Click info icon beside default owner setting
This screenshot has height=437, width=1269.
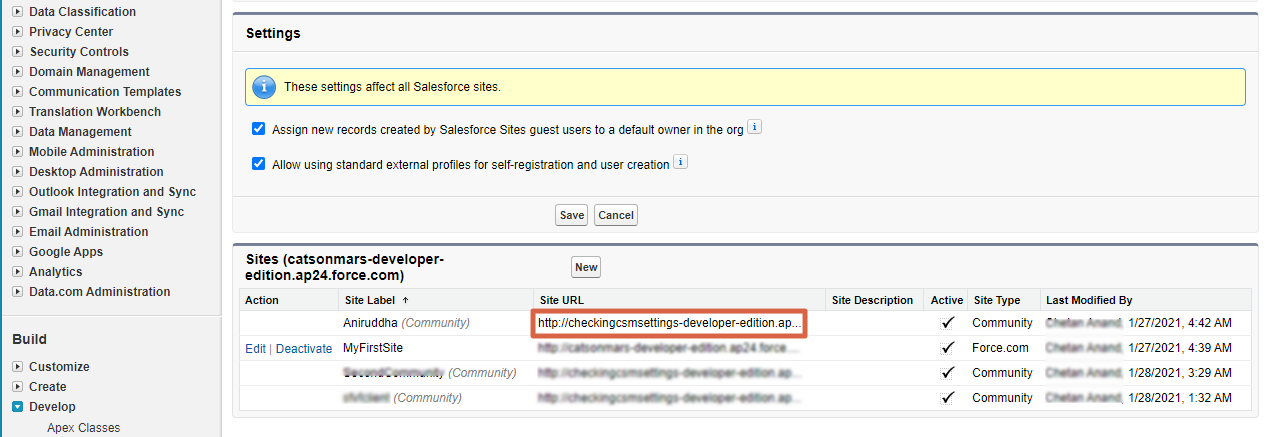[x=755, y=128]
